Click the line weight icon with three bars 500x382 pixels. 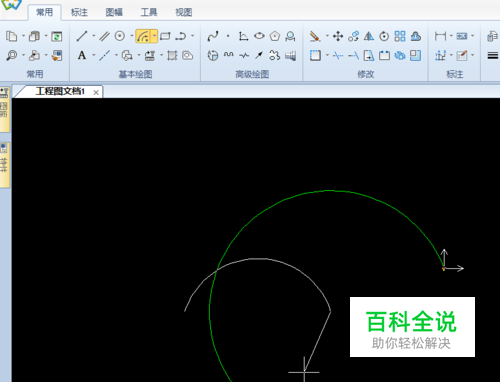click(x=493, y=55)
